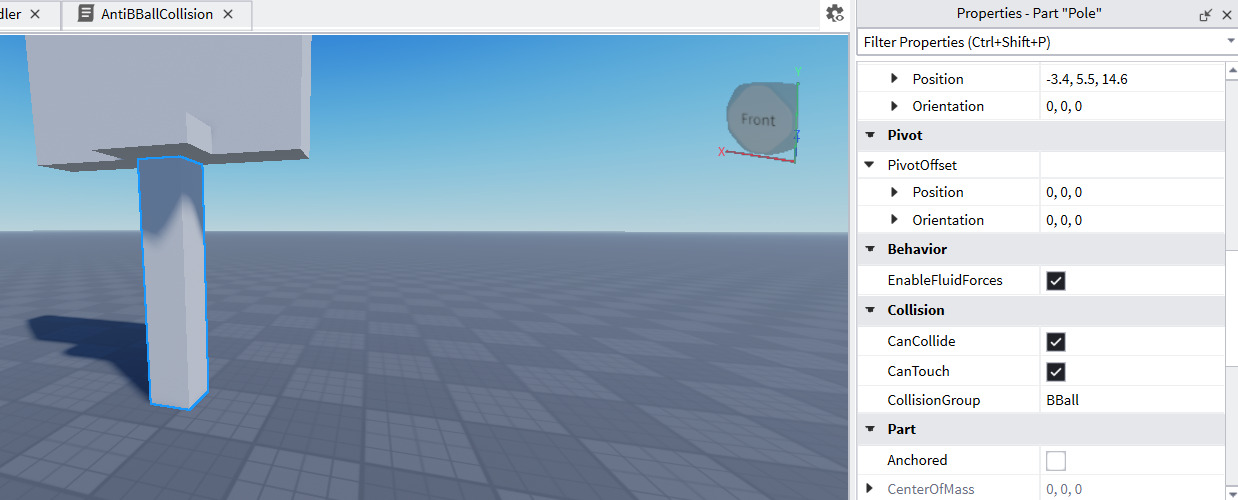This screenshot has height=500, width=1238.
Task: Close the AntiBBallCollision tab
Action: click(228, 15)
